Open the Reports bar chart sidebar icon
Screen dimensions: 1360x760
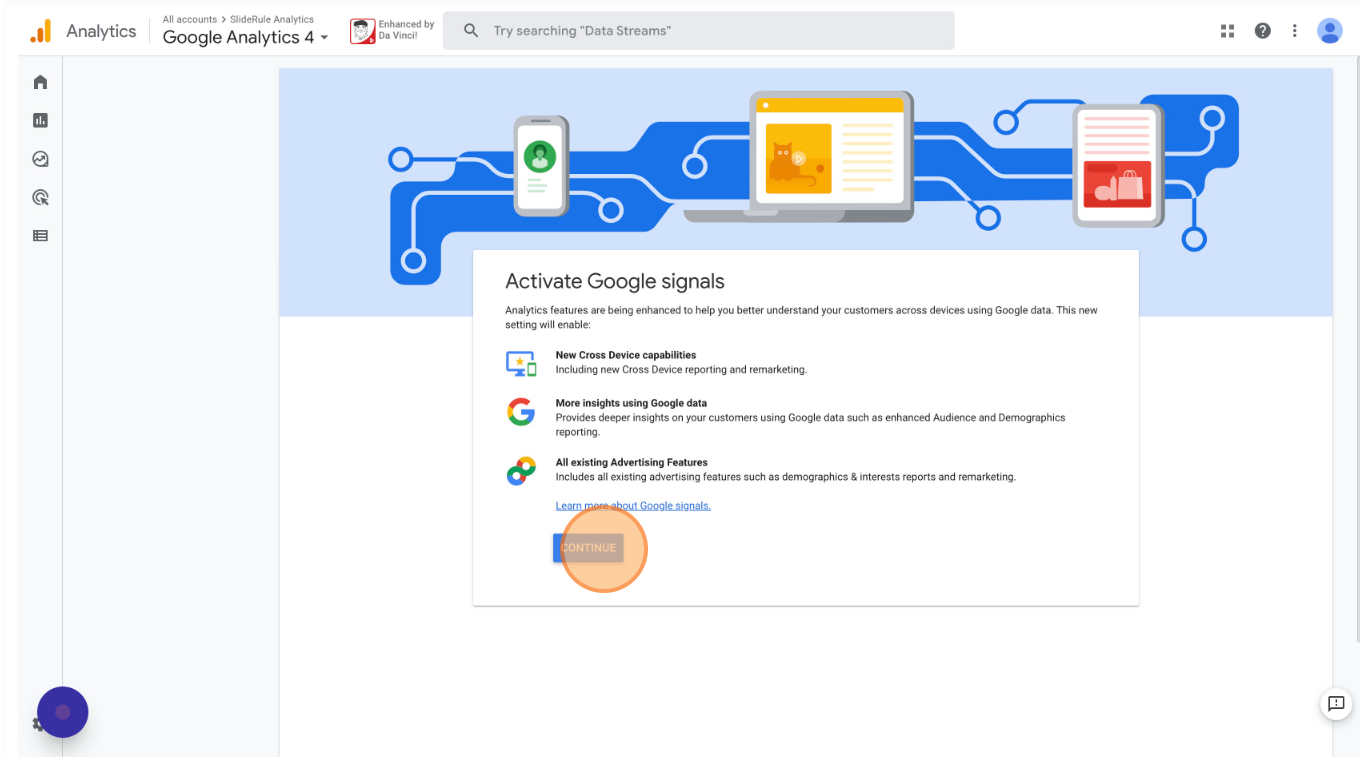tap(40, 120)
